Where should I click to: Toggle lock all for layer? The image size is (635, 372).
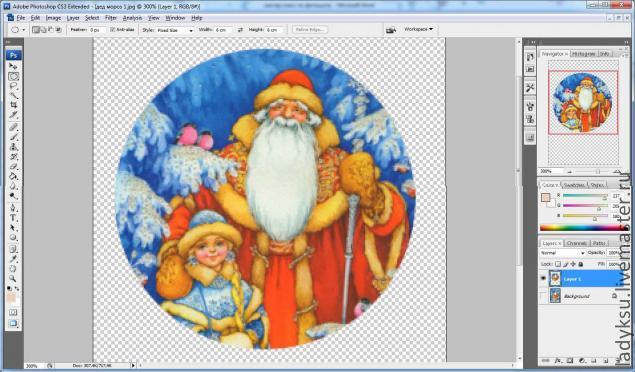tap(580, 264)
